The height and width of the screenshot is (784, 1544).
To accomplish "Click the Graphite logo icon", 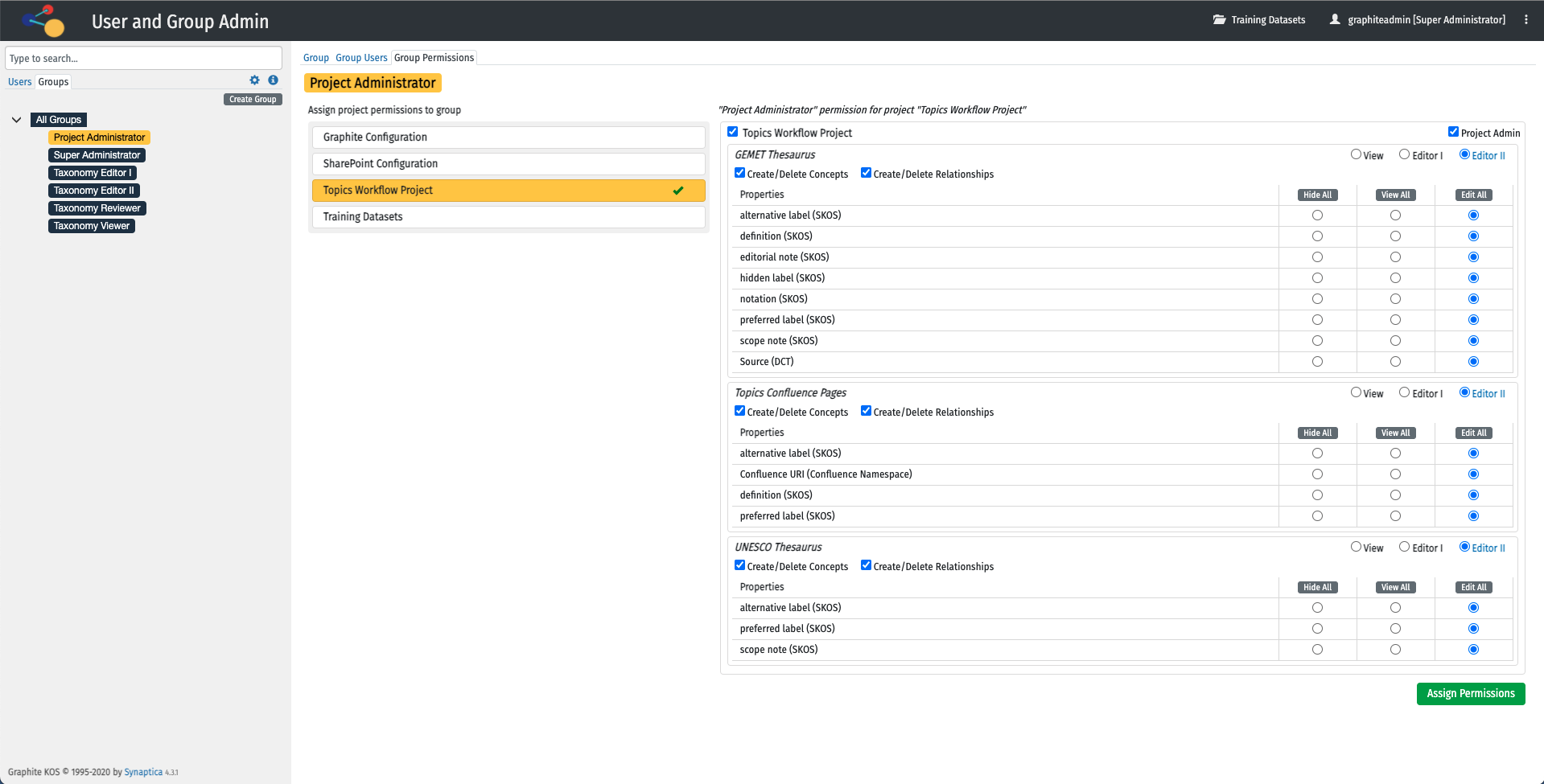I will [43, 21].
